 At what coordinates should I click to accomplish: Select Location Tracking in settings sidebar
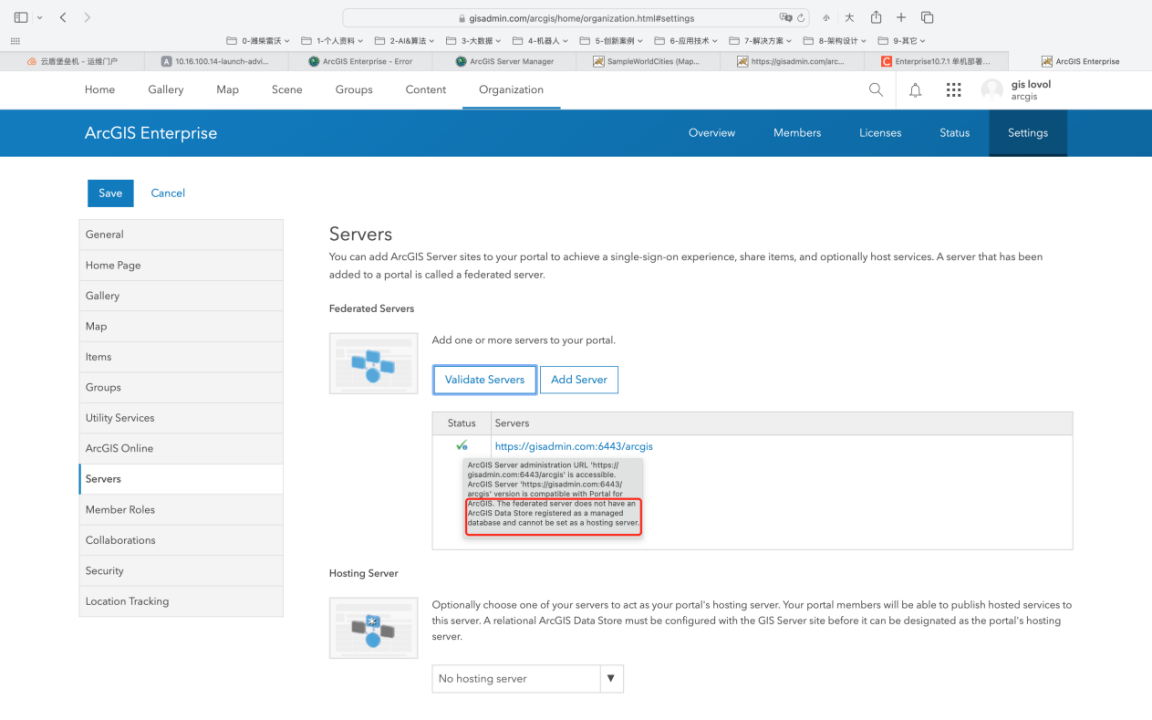[x=181, y=601]
